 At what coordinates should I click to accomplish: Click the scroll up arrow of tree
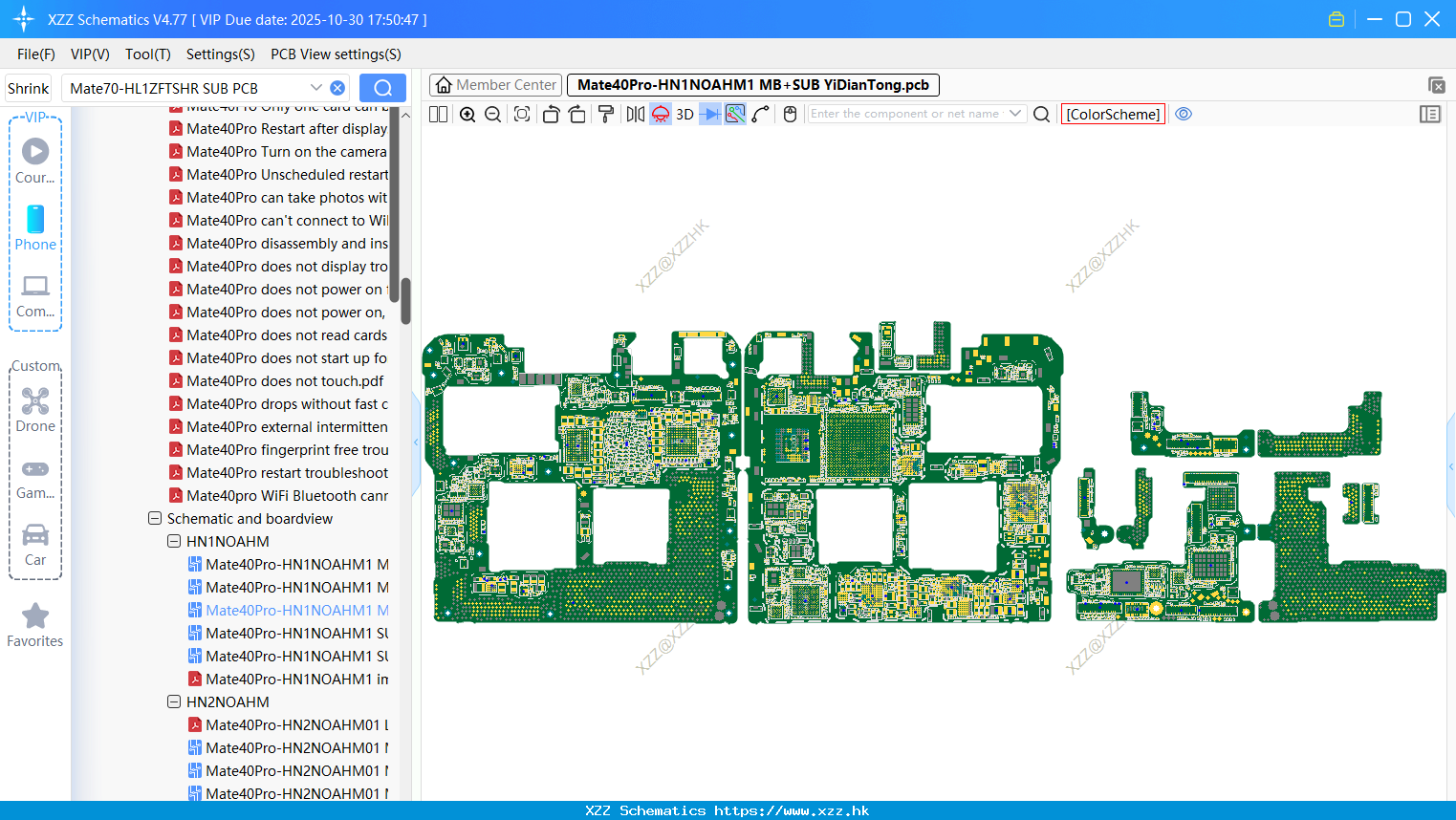click(x=405, y=115)
